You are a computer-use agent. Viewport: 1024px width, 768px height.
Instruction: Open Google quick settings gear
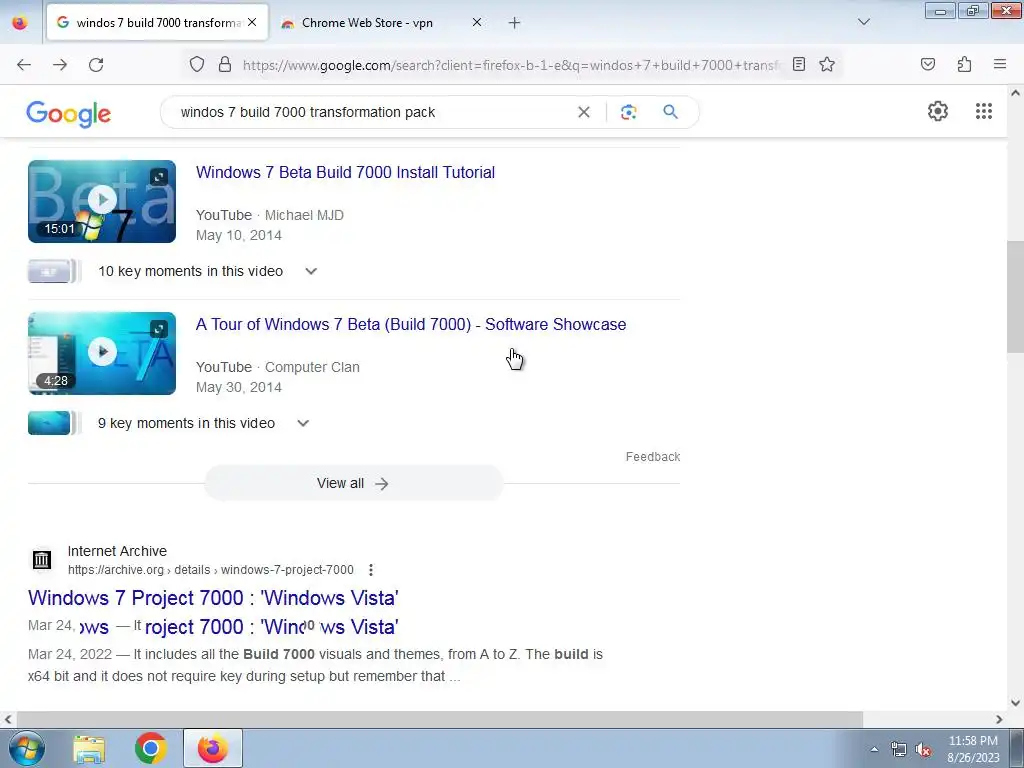click(938, 111)
